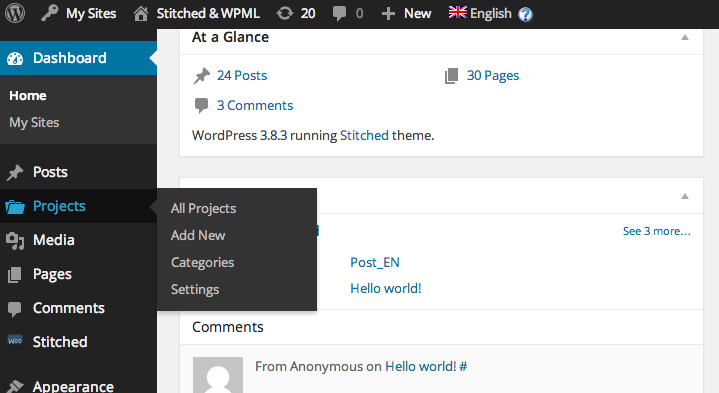Select All Projects in flyout menu
The image size is (719, 393).
(x=204, y=209)
